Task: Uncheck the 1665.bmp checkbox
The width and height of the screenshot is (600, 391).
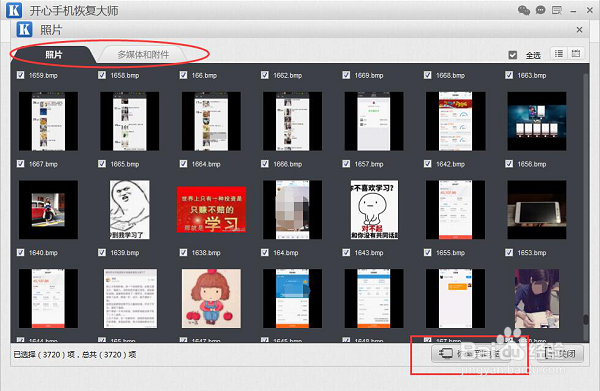Action: [102, 164]
